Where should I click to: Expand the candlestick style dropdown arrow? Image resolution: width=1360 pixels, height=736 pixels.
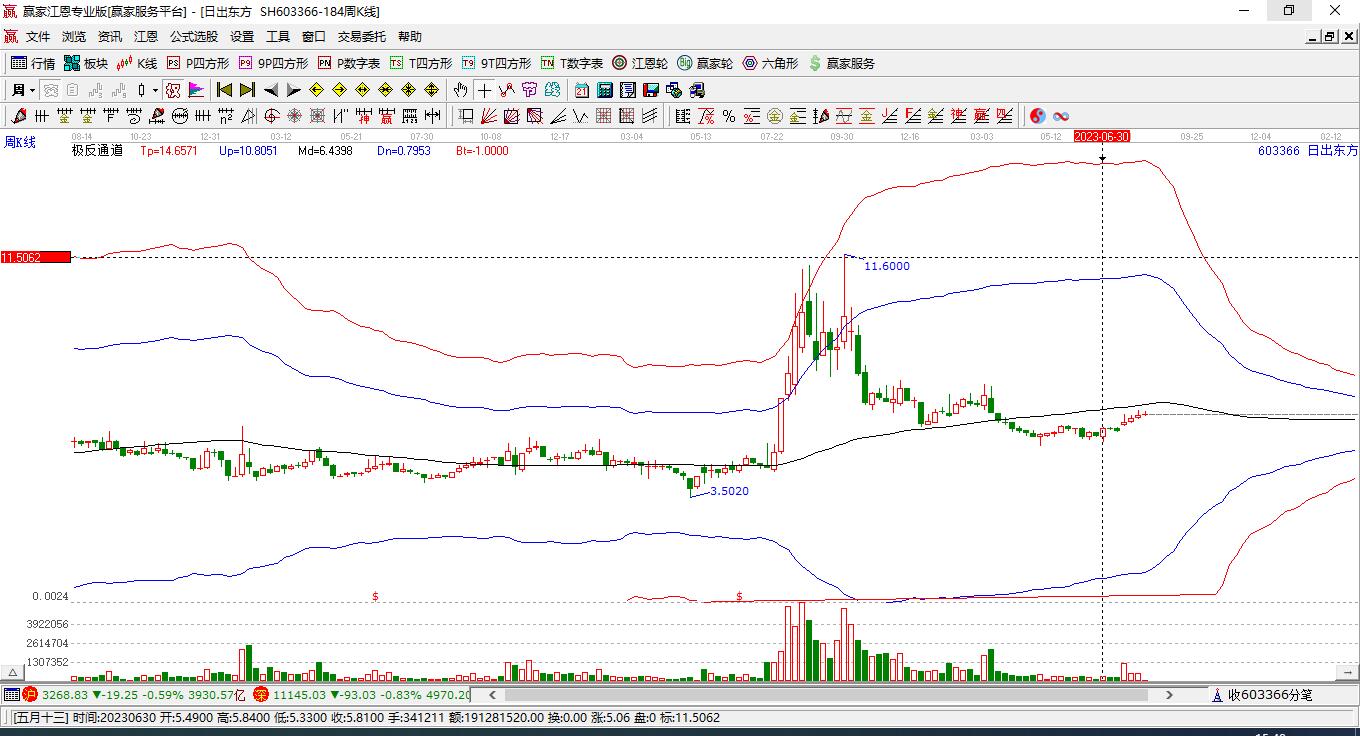[x=155, y=90]
